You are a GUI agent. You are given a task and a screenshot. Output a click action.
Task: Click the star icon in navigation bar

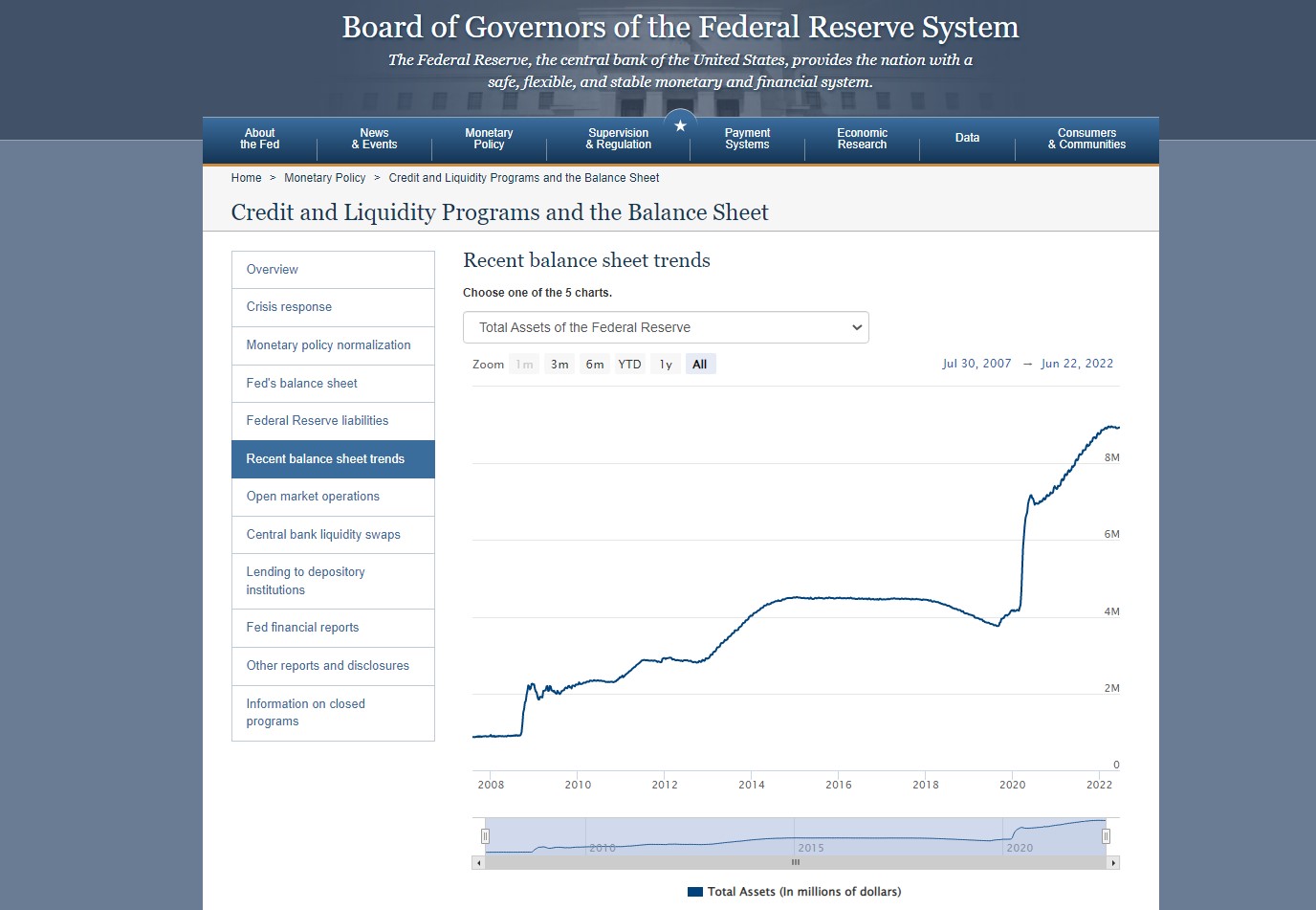[x=680, y=126]
